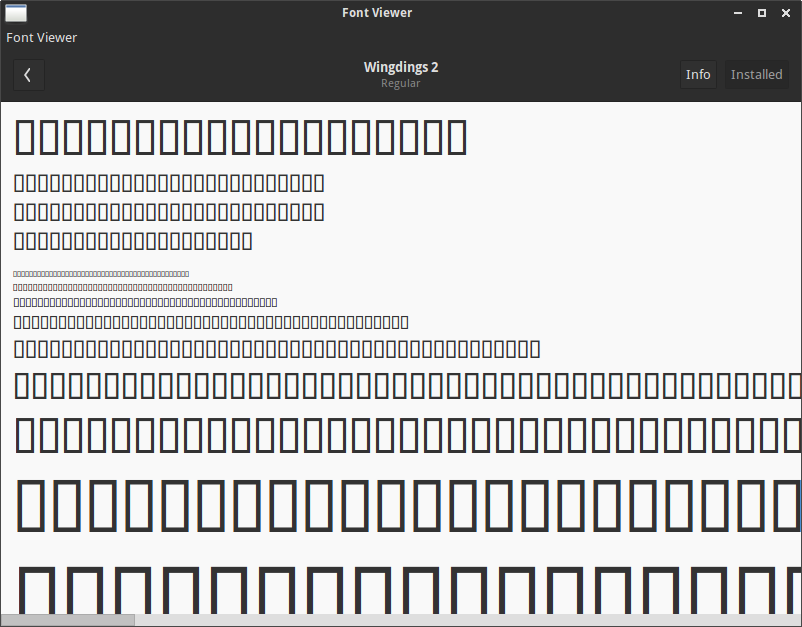Click the Regular style subtitle

pos(400,83)
